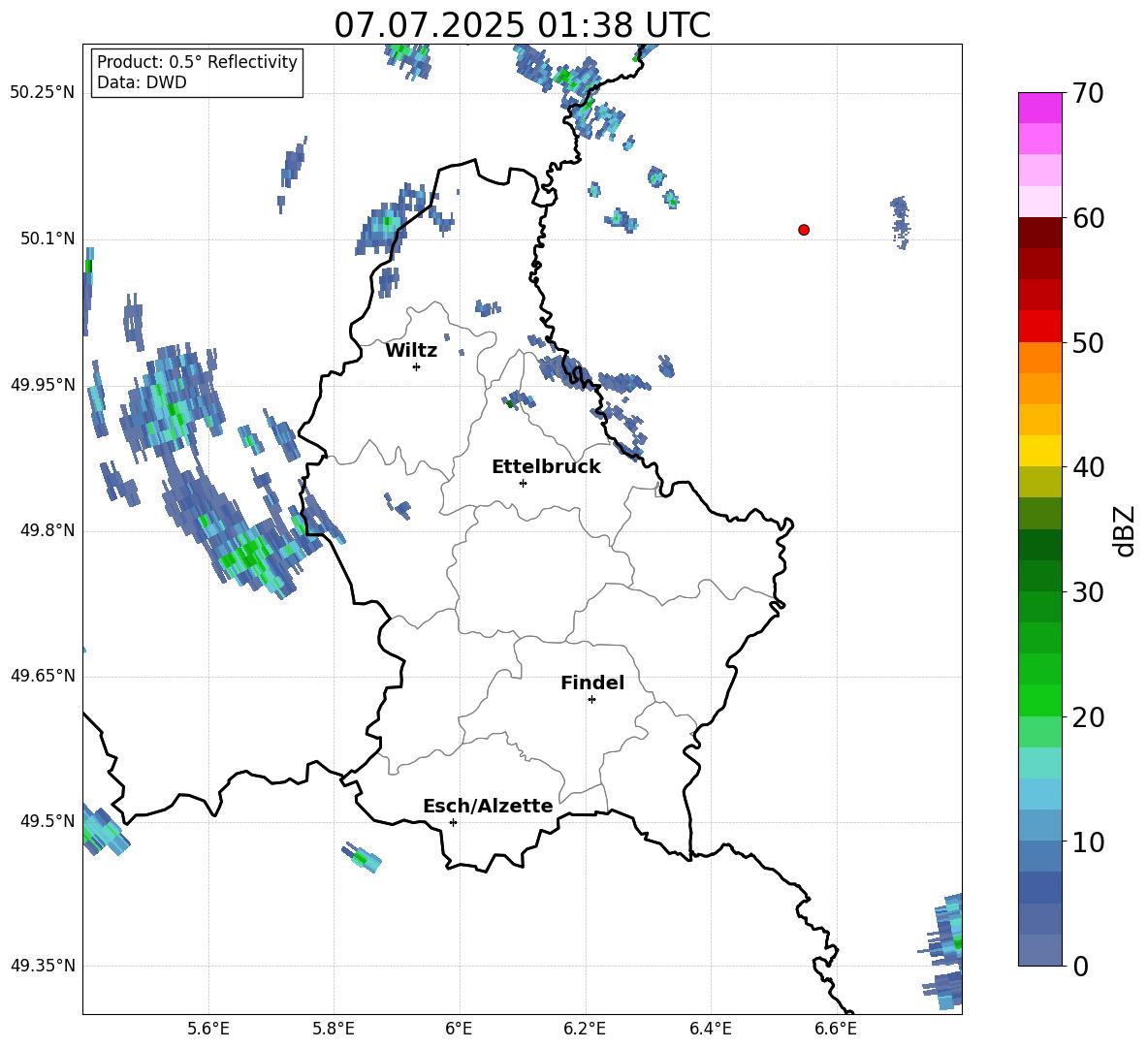Click the 49.35°N latitude label
The width and height of the screenshot is (1148, 1048).
click(x=43, y=966)
